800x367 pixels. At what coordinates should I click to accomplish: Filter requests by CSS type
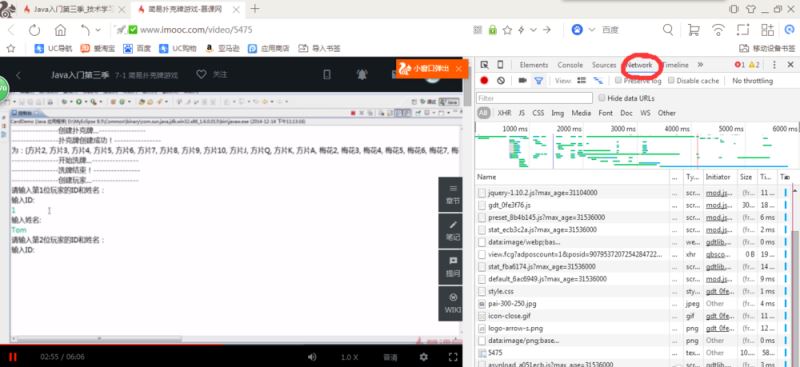(538, 113)
